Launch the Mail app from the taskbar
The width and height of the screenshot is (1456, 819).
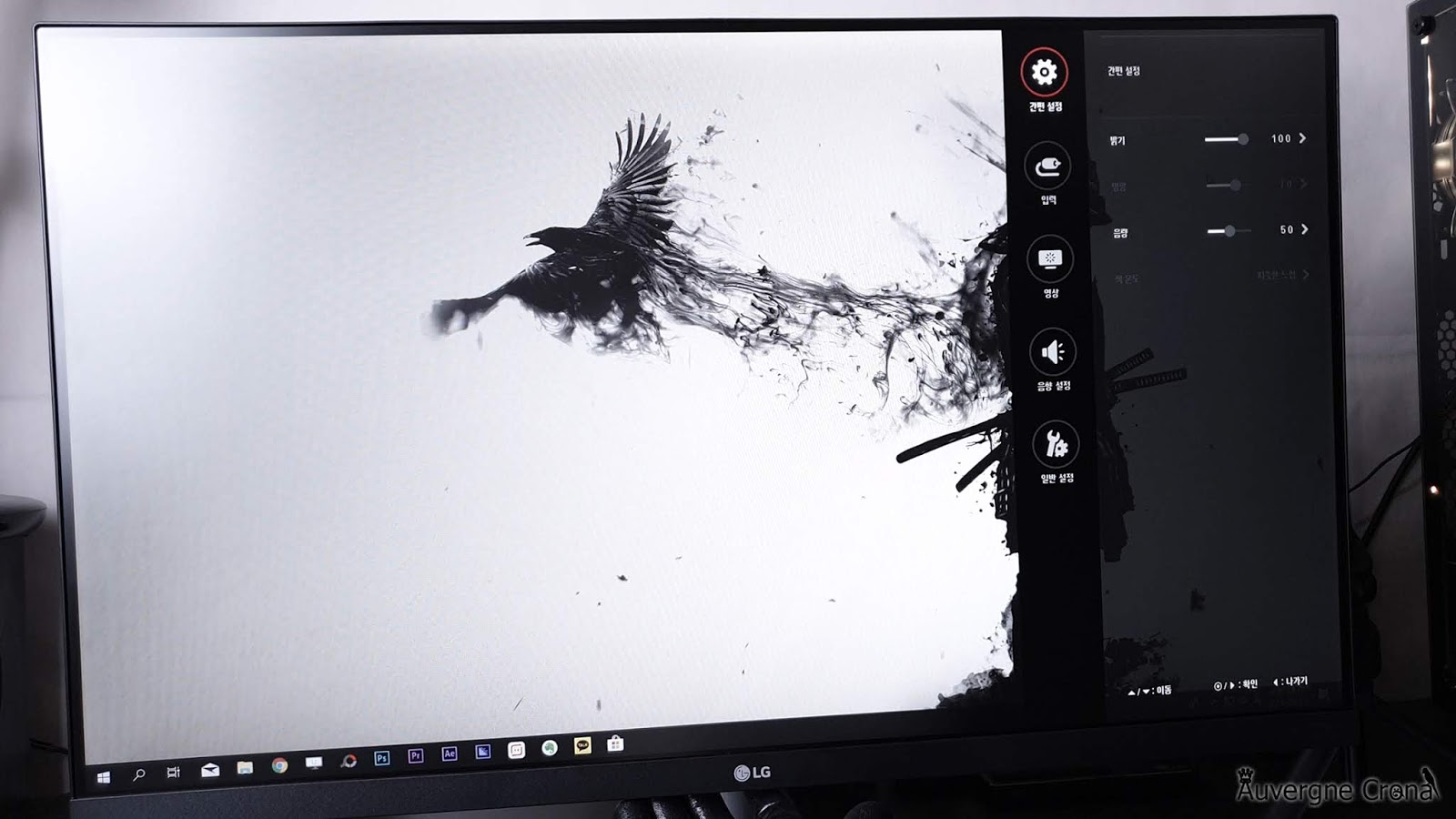coord(210,770)
